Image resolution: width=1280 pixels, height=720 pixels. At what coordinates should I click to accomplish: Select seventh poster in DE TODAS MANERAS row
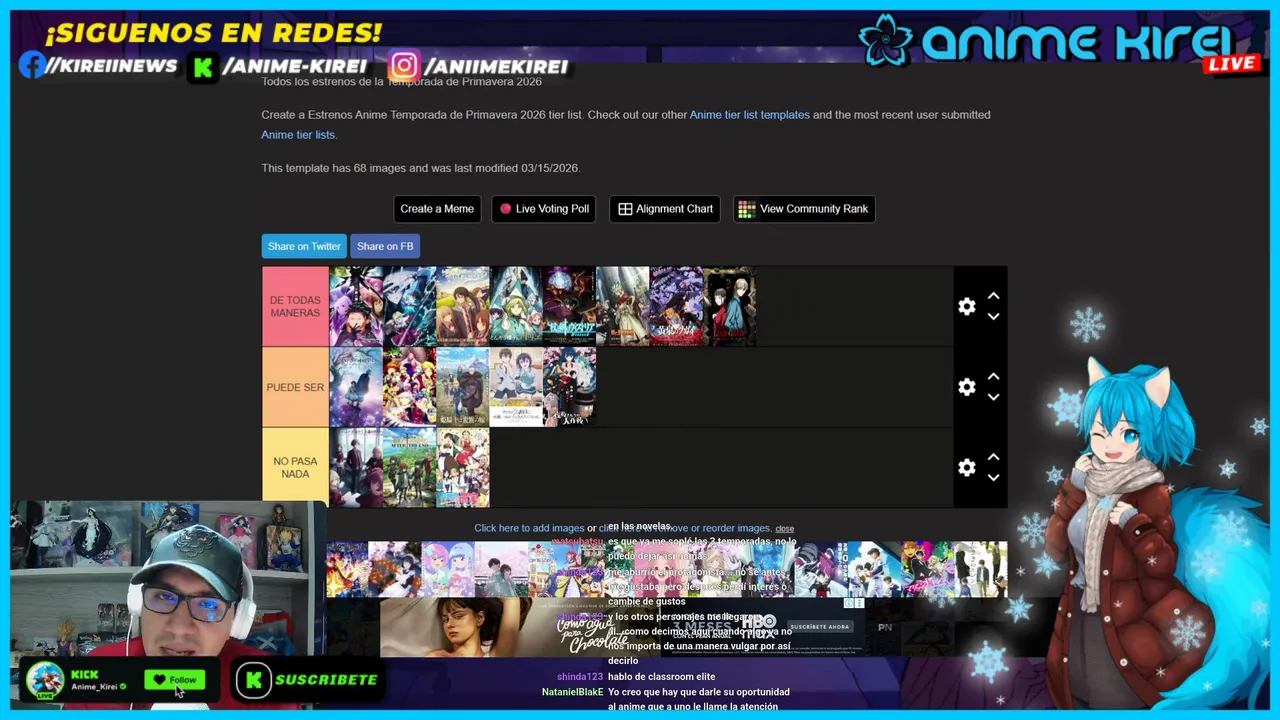(x=676, y=306)
